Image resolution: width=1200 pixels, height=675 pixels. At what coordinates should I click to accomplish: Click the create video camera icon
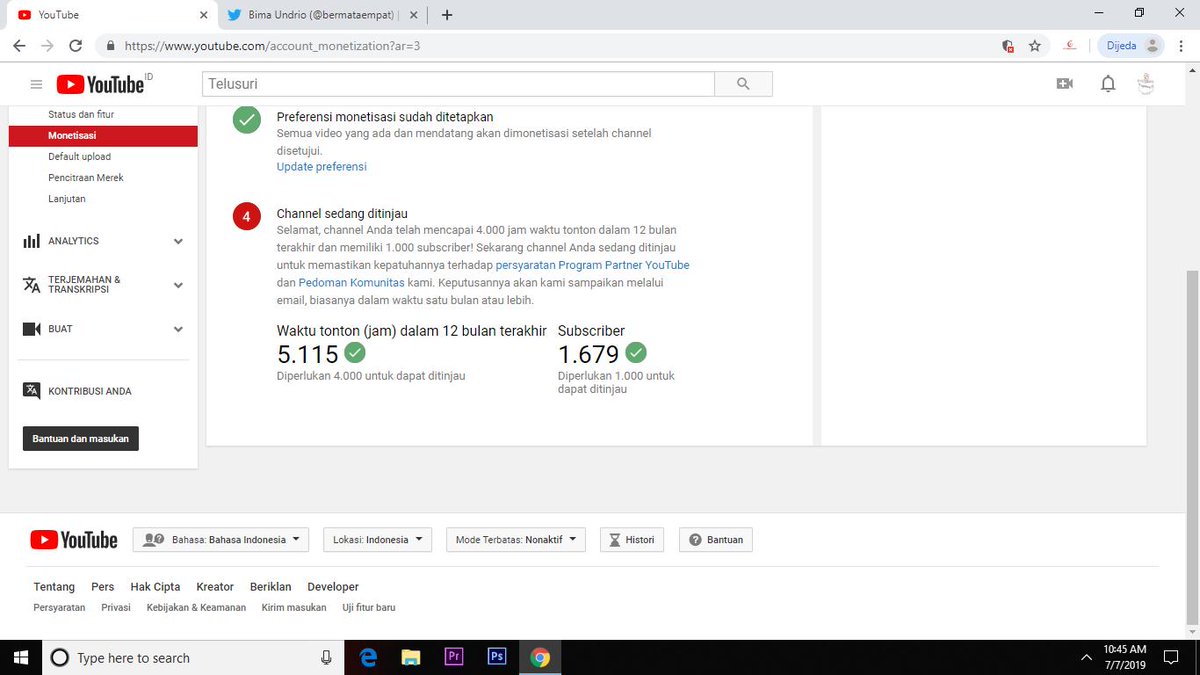(1064, 84)
